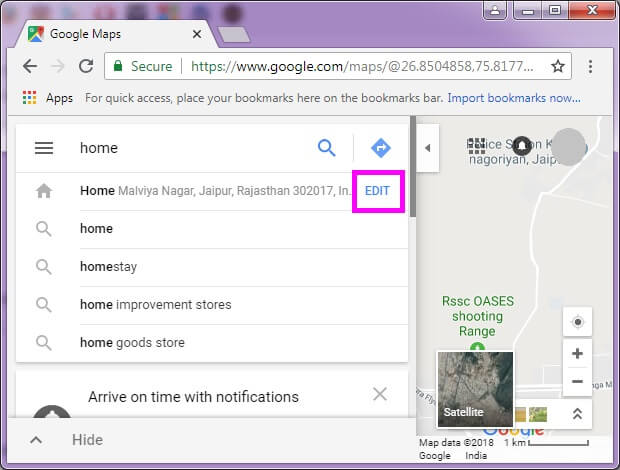Click the Chrome profile person icon
Viewport: 620px width, 470px height.
click(x=495, y=10)
